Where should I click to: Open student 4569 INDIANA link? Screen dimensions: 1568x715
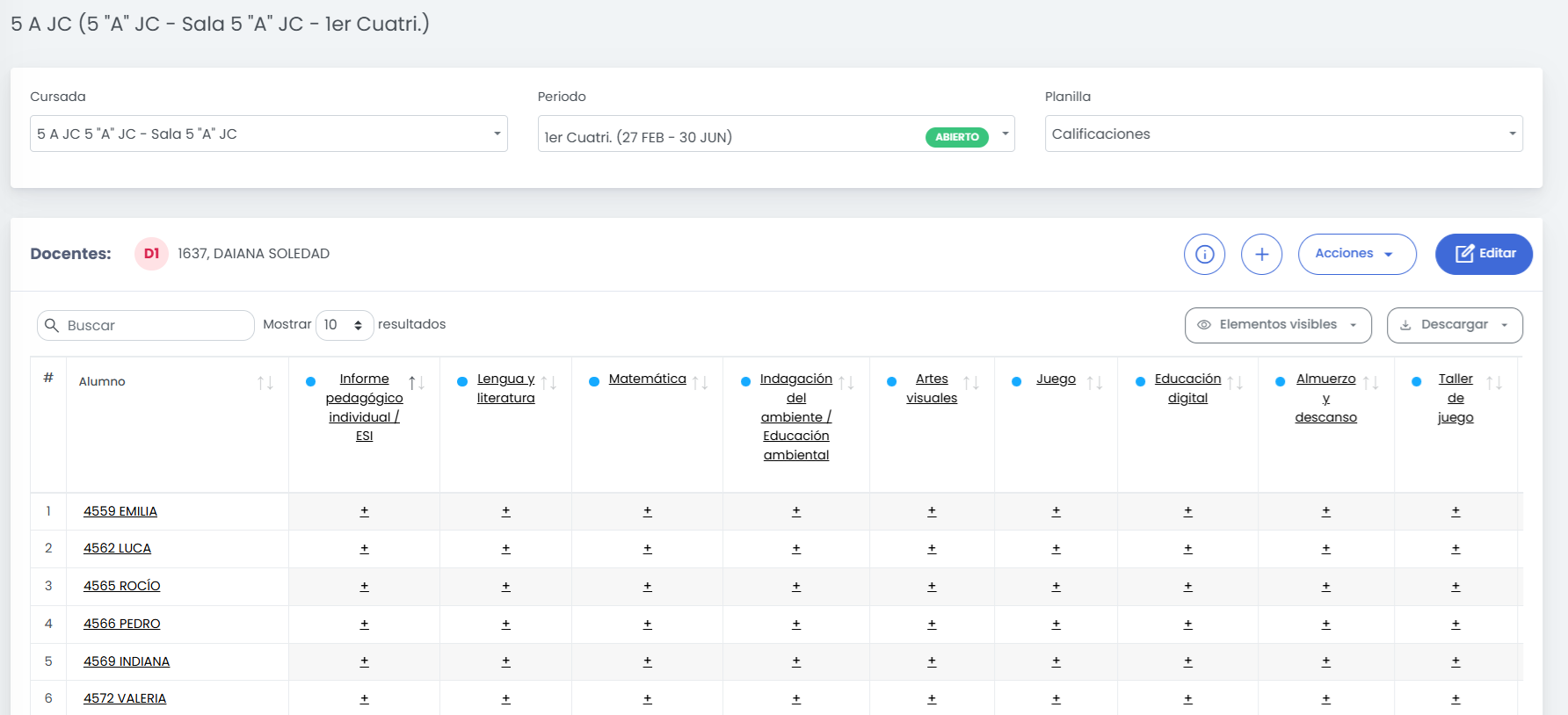click(x=127, y=661)
